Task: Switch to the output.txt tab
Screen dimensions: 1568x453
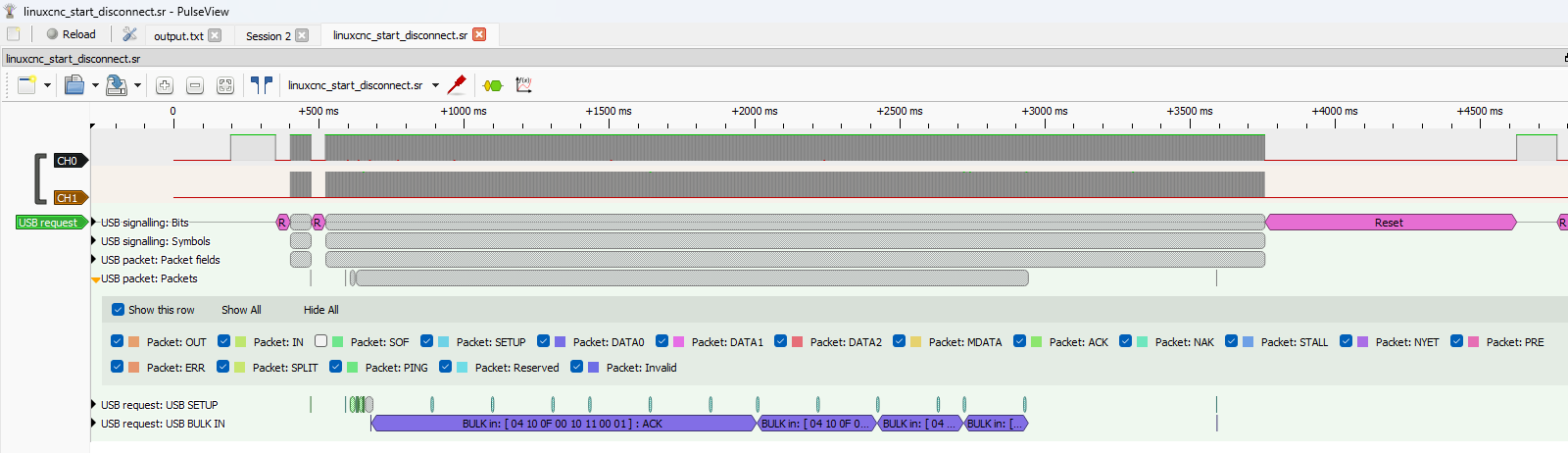Action: (178, 35)
